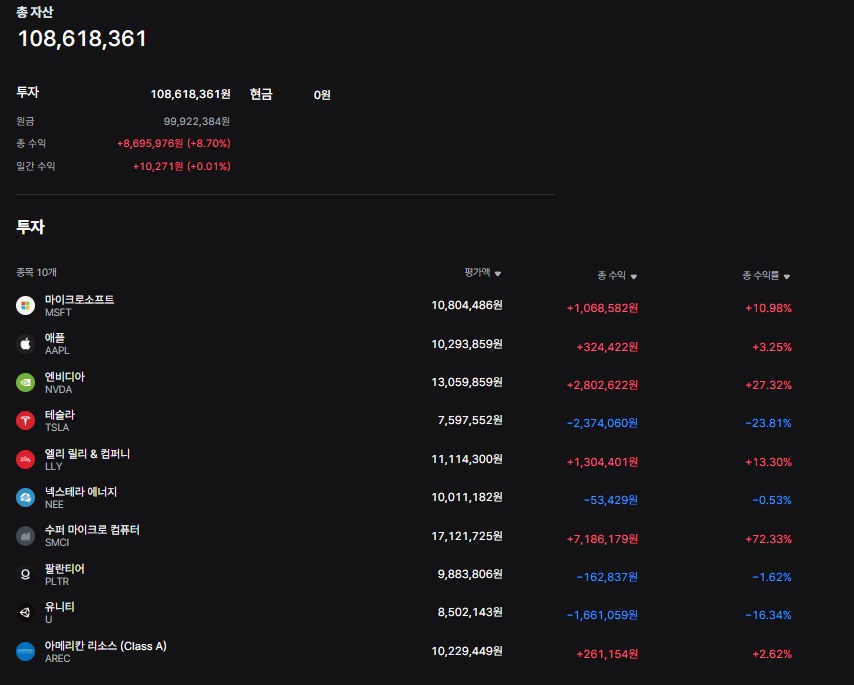Click the AAPL ticker text
Viewport: 854px width, 685px height.
pyautogui.click(x=57, y=351)
